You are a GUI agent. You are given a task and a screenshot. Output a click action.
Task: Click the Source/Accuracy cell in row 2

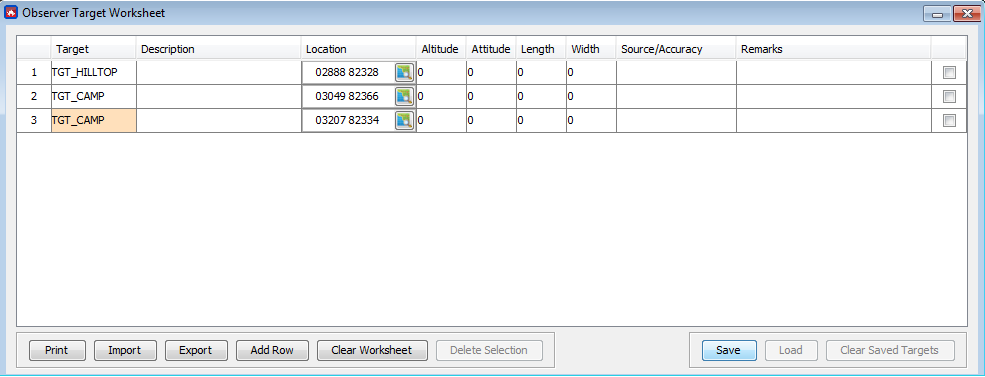(676, 97)
